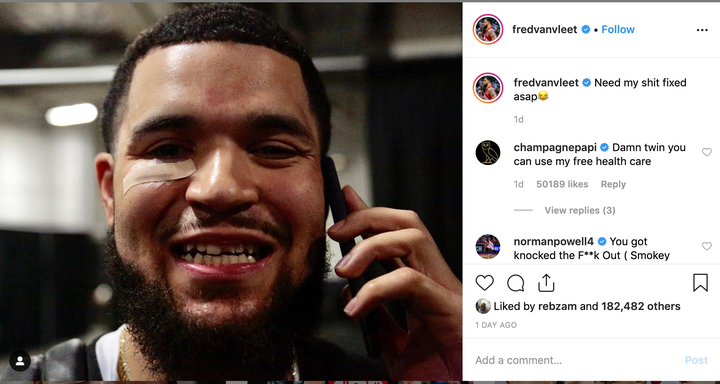
Task: Click Post to submit the comment
Action: click(696, 360)
